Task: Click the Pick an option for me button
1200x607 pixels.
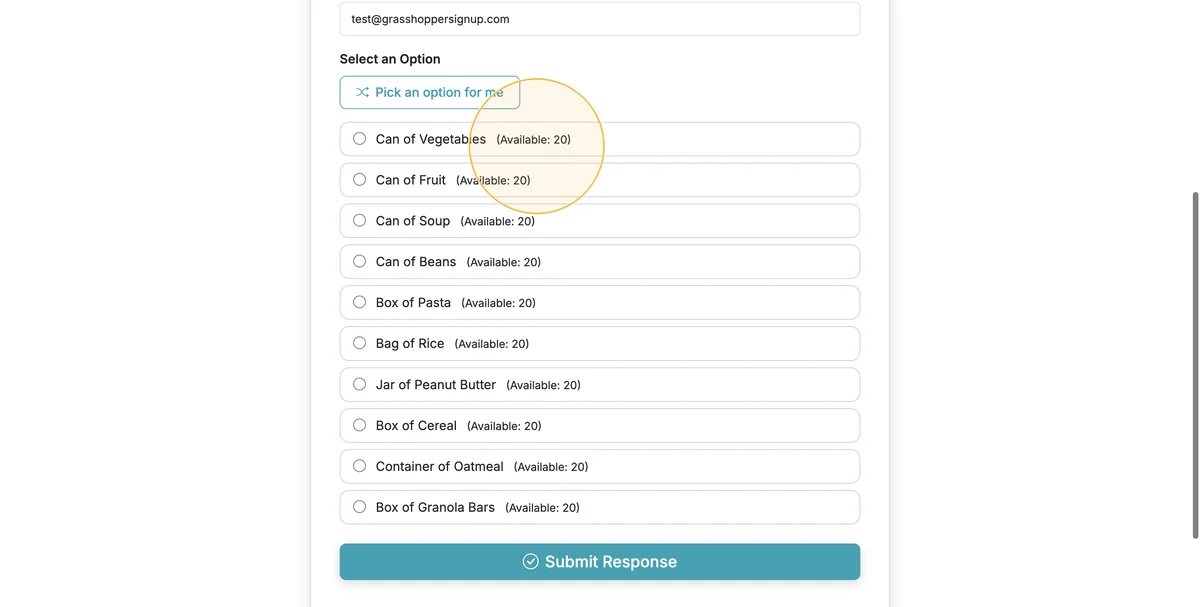Action: click(x=430, y=92)
